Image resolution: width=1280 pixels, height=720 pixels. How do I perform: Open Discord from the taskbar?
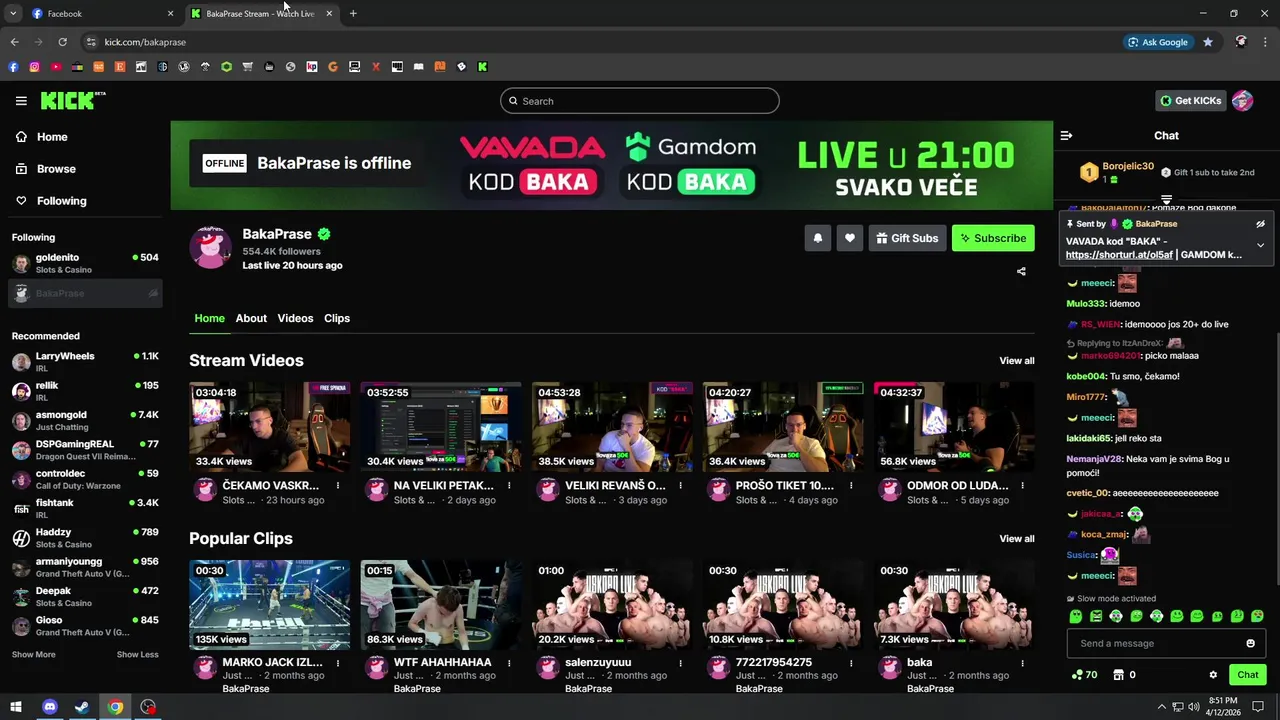(50, 707)
